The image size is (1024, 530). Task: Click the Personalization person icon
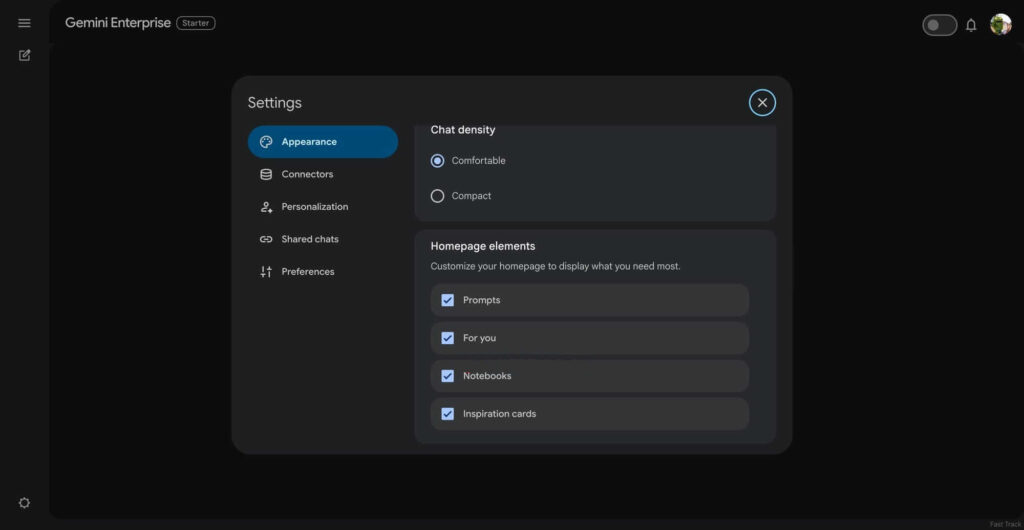pos(266,207)
